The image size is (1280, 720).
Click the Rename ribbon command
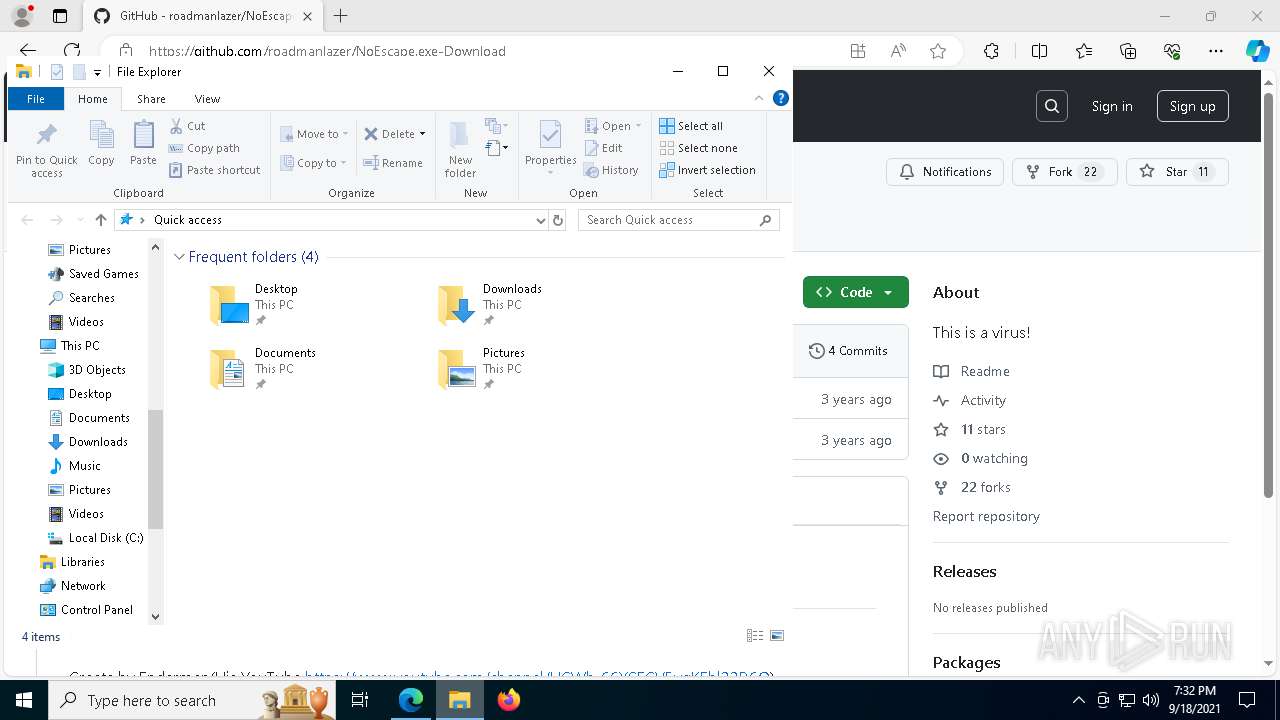[392, 163]
